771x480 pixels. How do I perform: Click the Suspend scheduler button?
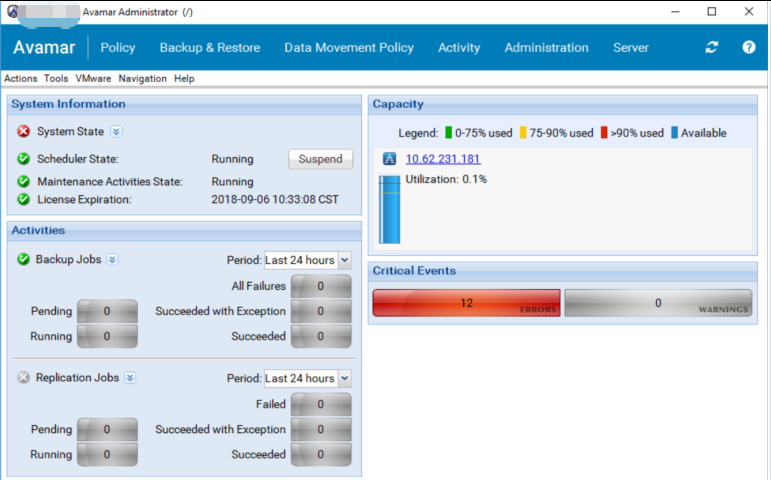[x=321, y=159]
